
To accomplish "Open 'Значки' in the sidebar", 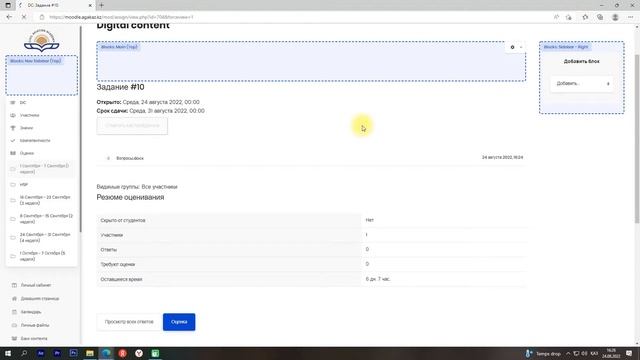I will click(x=27, y=128).
